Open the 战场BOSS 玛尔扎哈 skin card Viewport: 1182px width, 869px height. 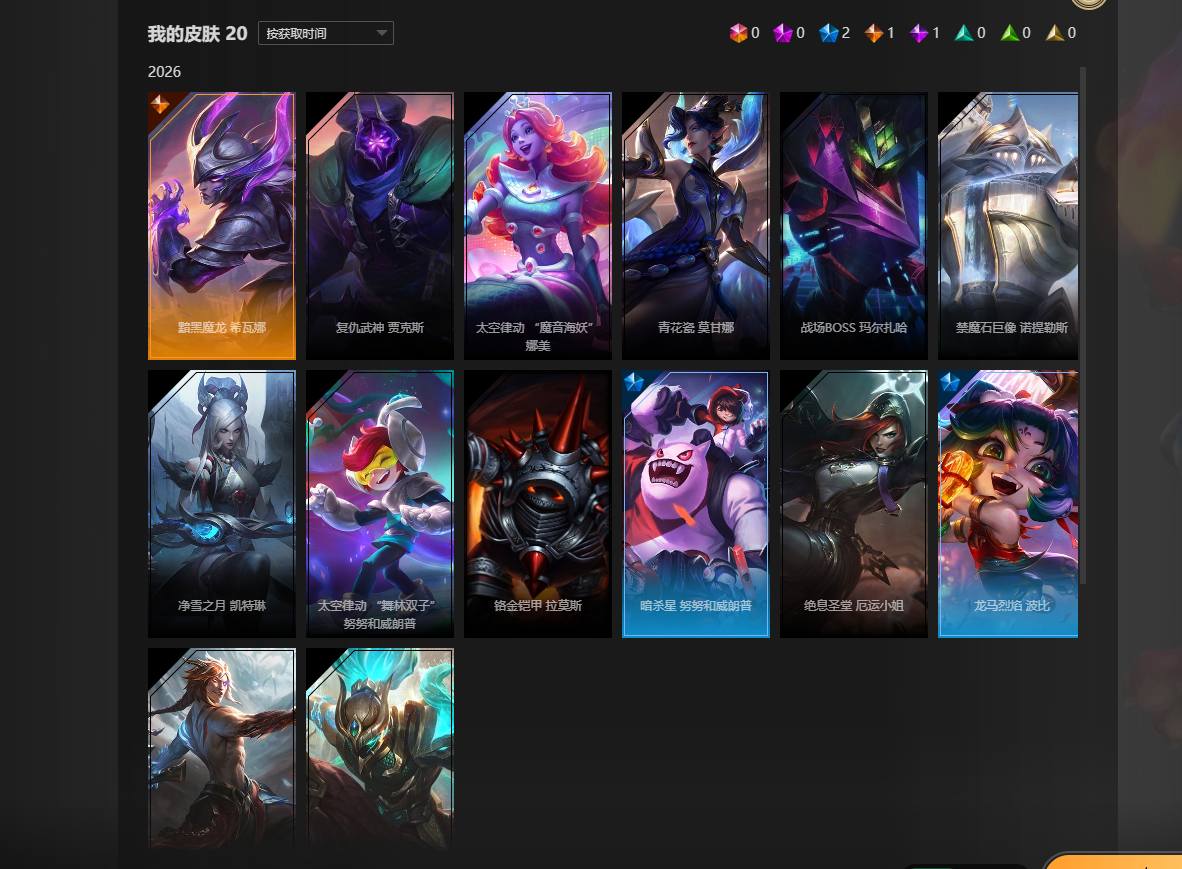pyautogui.click(x=853, y=226)
